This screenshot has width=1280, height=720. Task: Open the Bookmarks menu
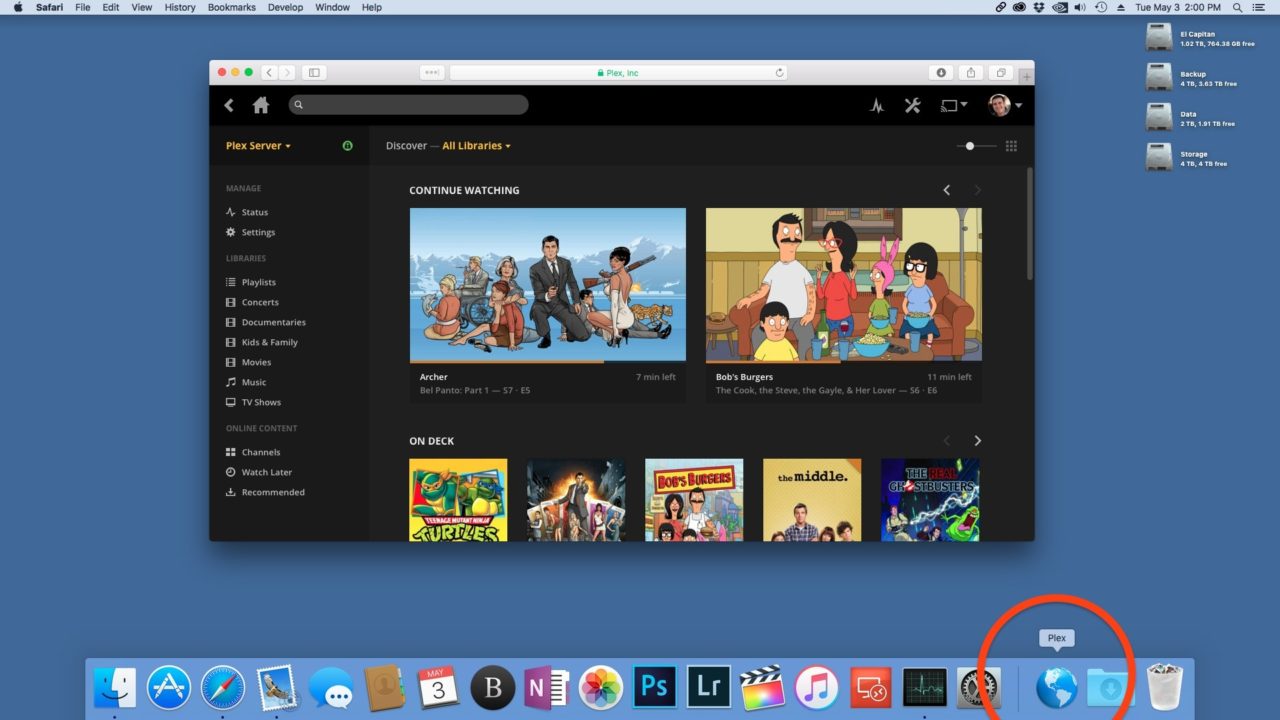(x=232, y=7)
